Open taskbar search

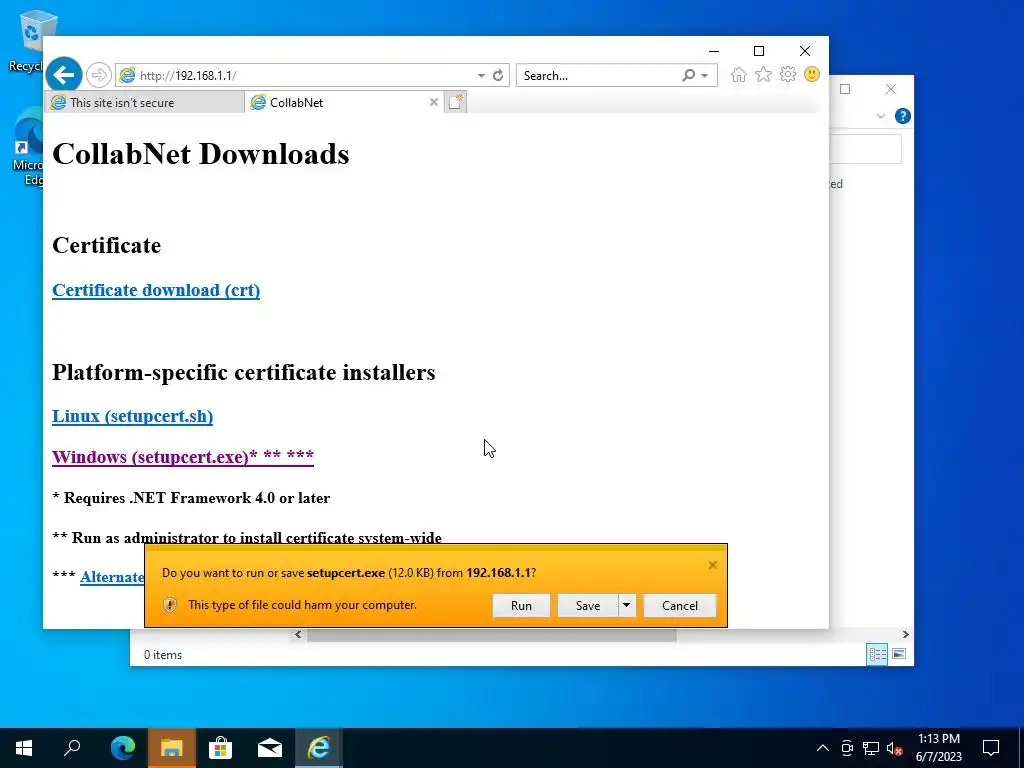tap(72, 748)
